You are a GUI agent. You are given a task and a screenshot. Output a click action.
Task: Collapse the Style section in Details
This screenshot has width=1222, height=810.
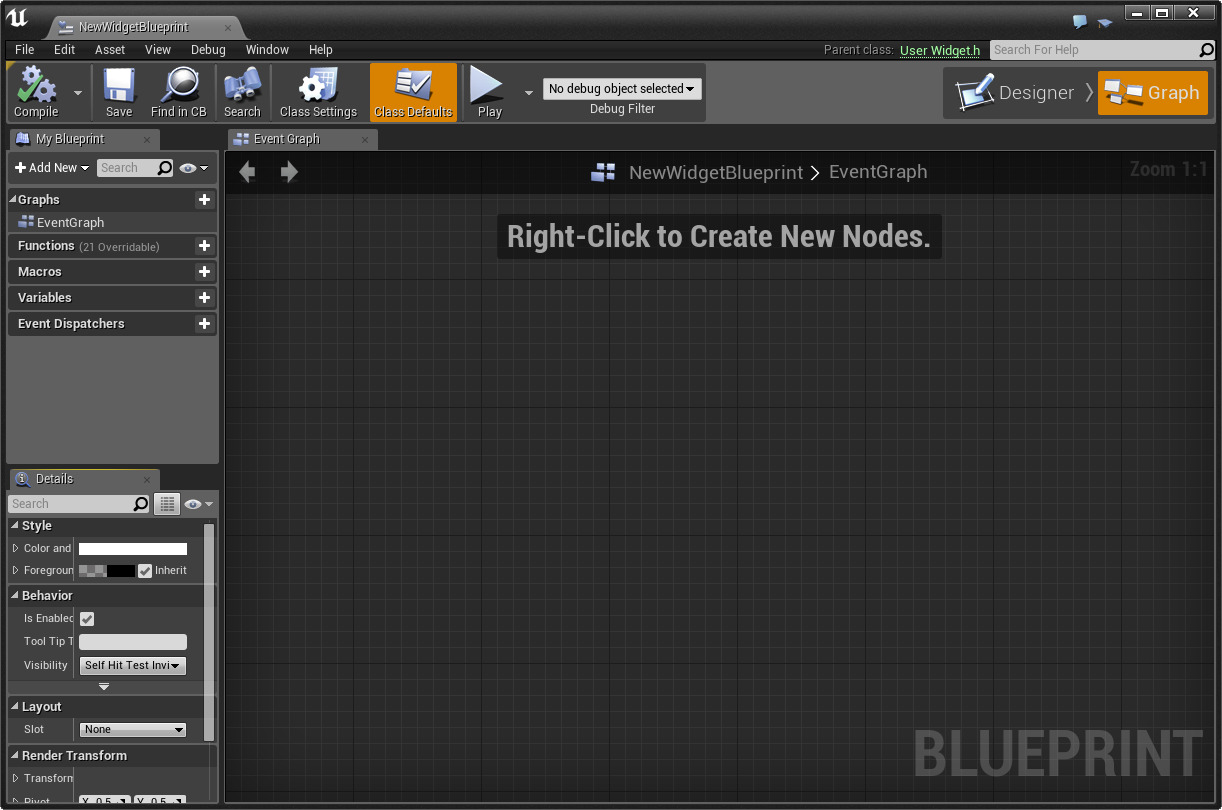[15, 526]
